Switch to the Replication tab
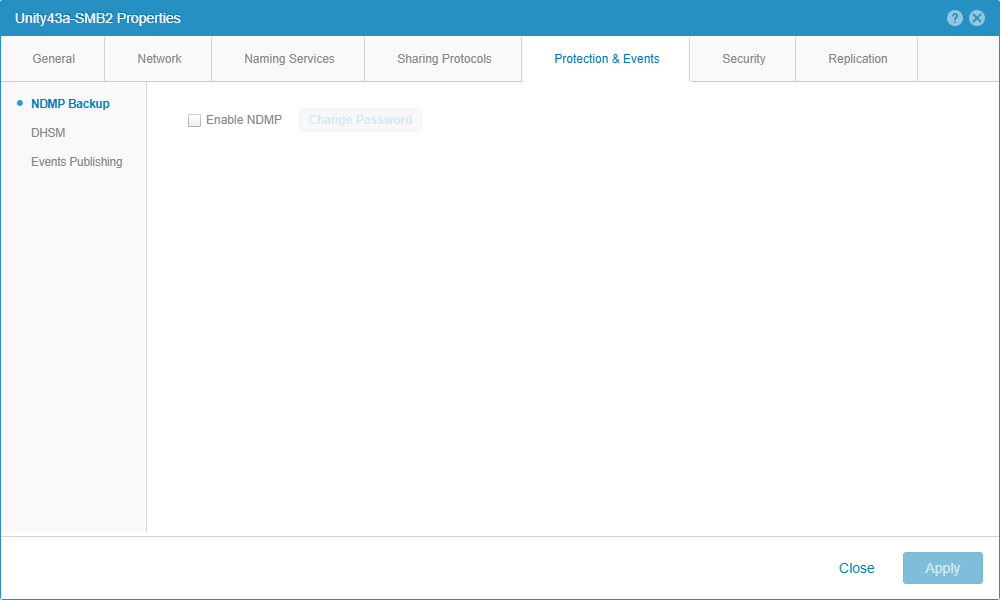This screenshot has width=1000, height=600. (857, 59)
